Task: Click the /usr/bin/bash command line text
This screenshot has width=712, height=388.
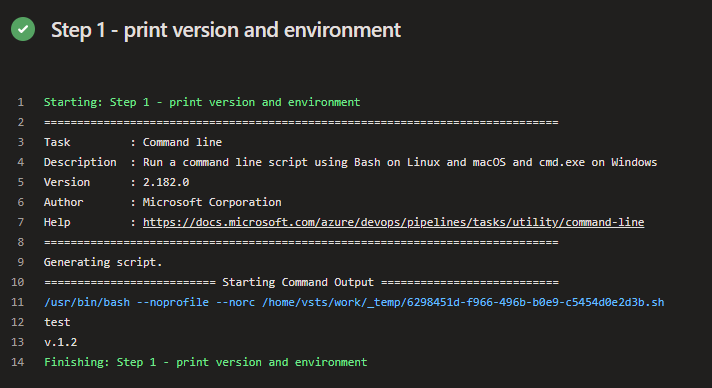Action: pos(354,302)
